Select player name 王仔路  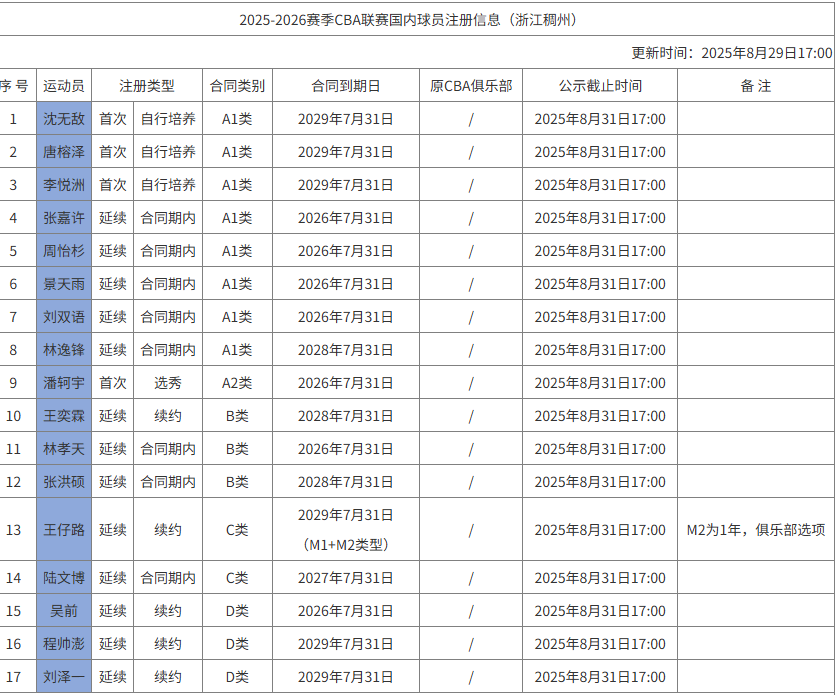click(x=64, y=530)
